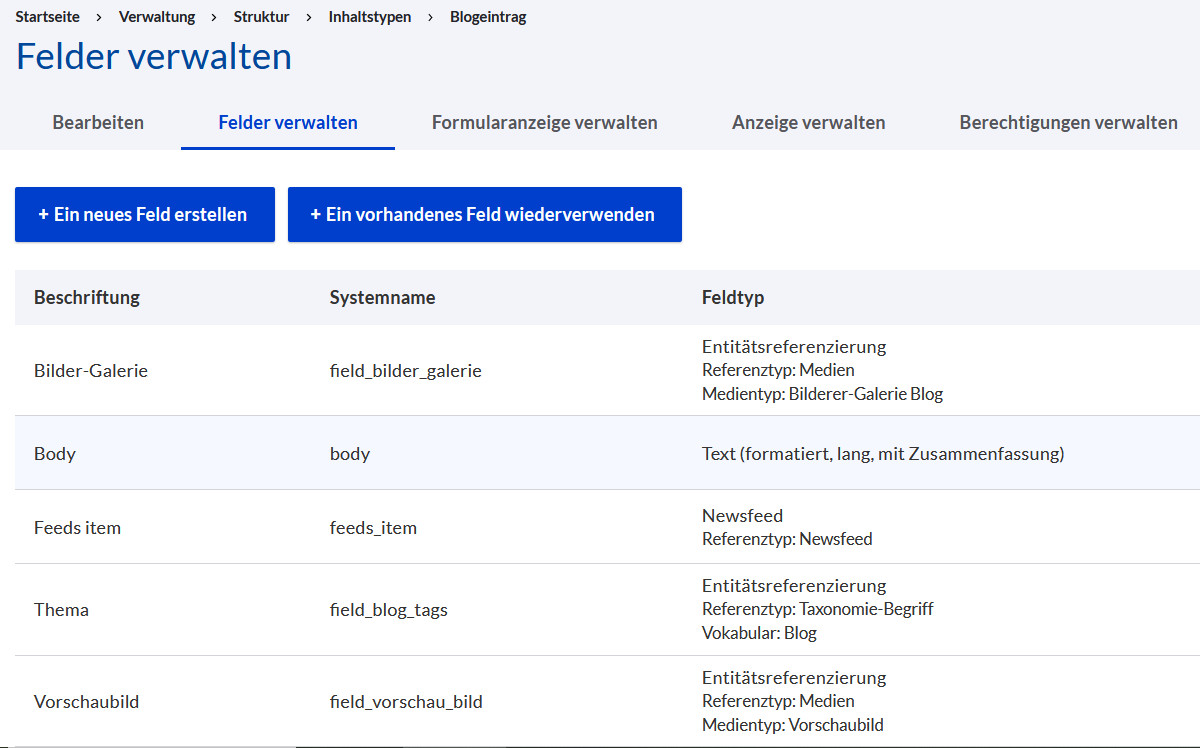Select the Thema field row
Viewport: 1200px width, 748px height.
tap(61, 610)
